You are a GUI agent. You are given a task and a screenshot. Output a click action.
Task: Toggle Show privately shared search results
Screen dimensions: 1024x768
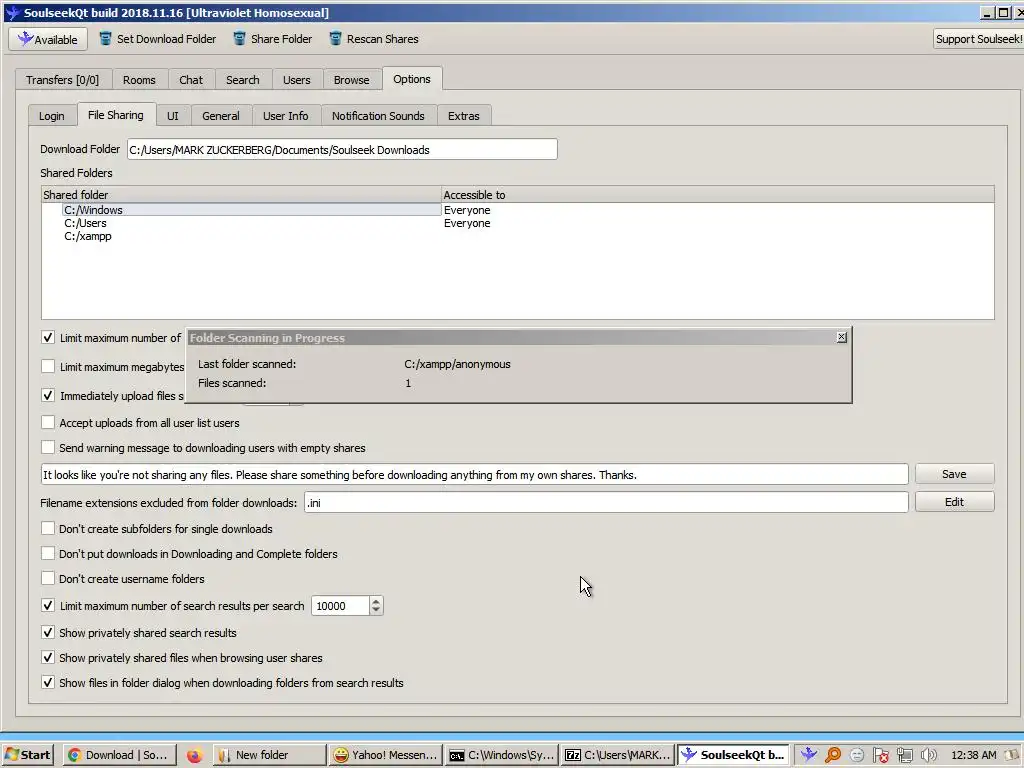click(x=48, y=632)
